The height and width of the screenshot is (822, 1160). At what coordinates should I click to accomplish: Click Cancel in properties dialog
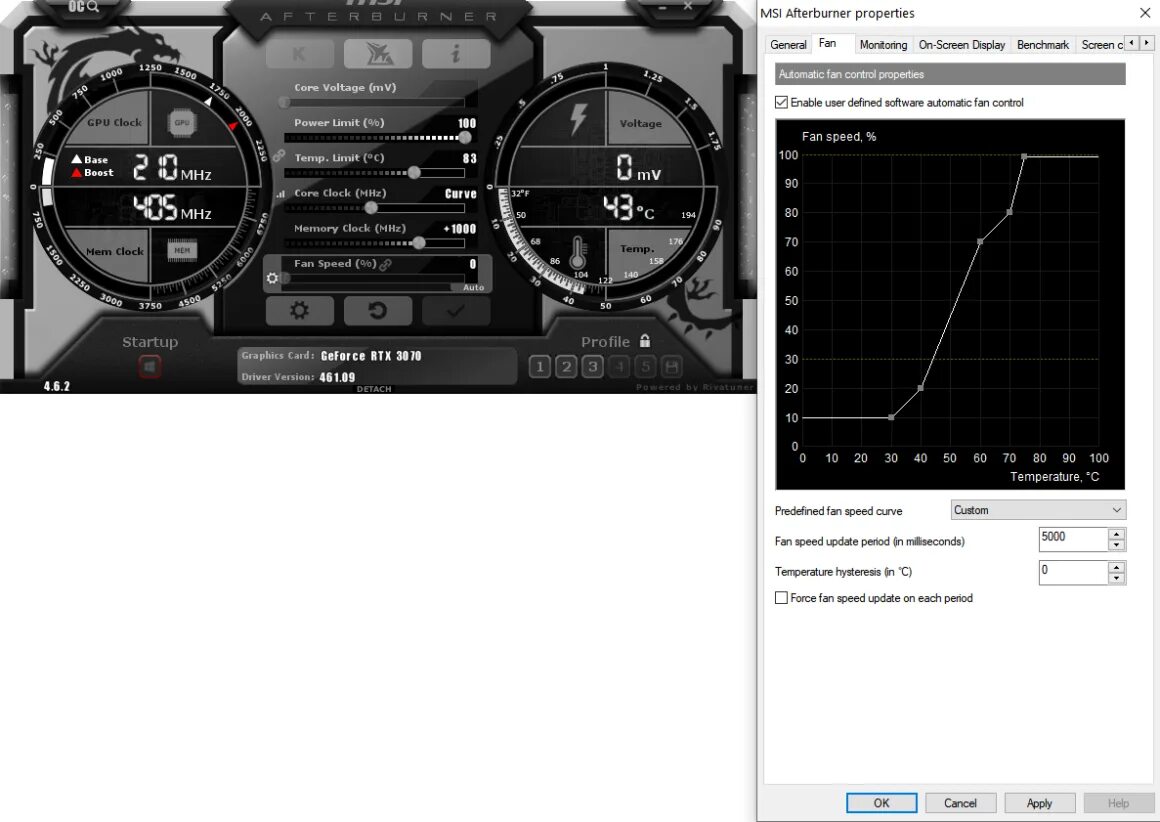coord(960,803)
